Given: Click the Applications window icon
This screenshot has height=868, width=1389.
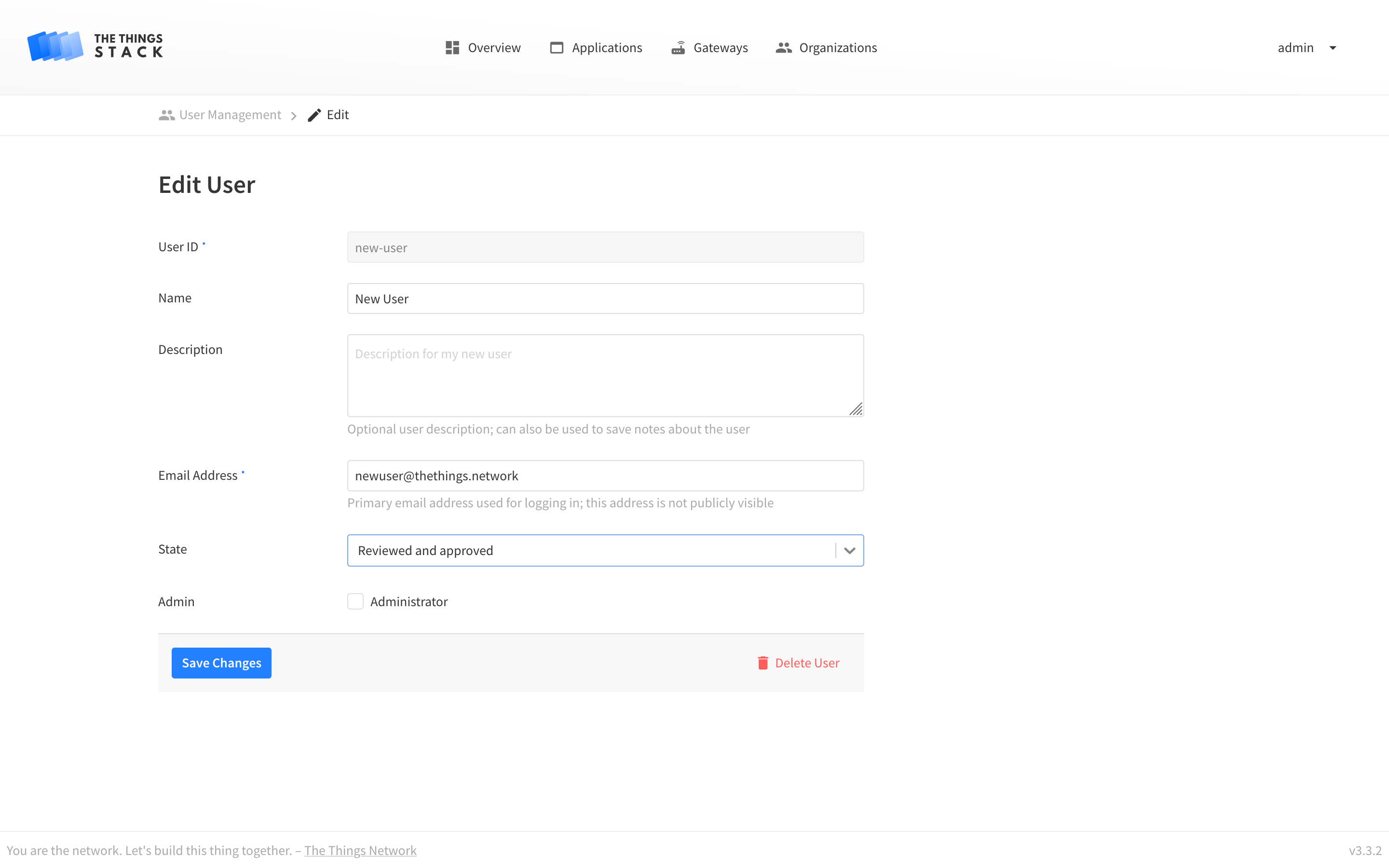Looking at the screenshot, I should pyautogui.click(x=556, y=47).
